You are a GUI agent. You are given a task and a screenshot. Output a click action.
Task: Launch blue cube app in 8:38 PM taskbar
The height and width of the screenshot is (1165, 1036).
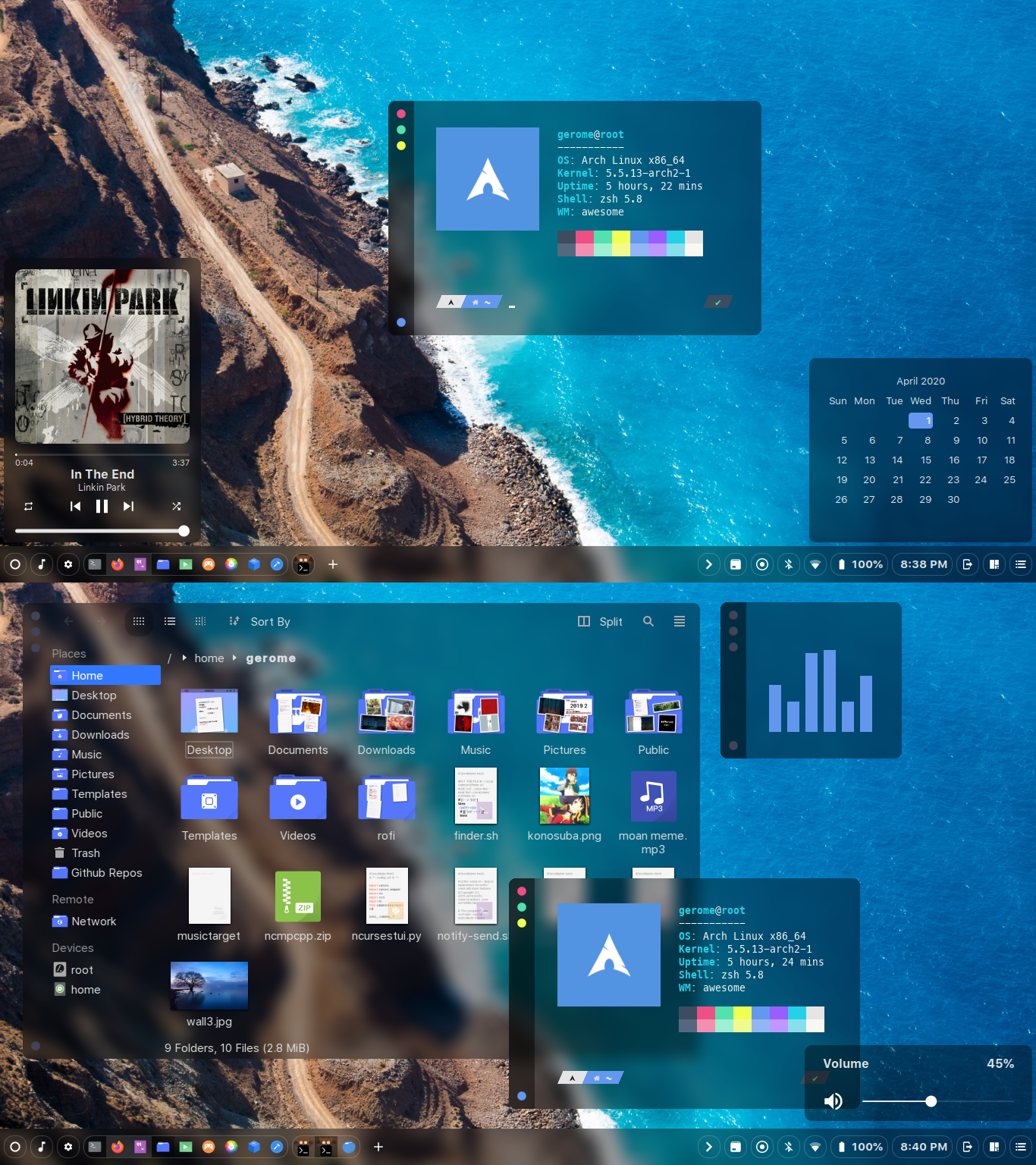254,564
